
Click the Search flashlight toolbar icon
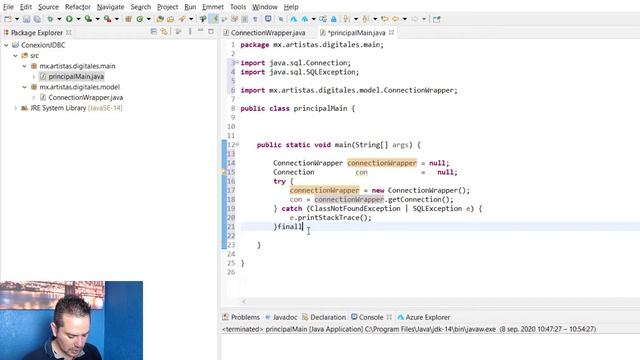point(182,19)
